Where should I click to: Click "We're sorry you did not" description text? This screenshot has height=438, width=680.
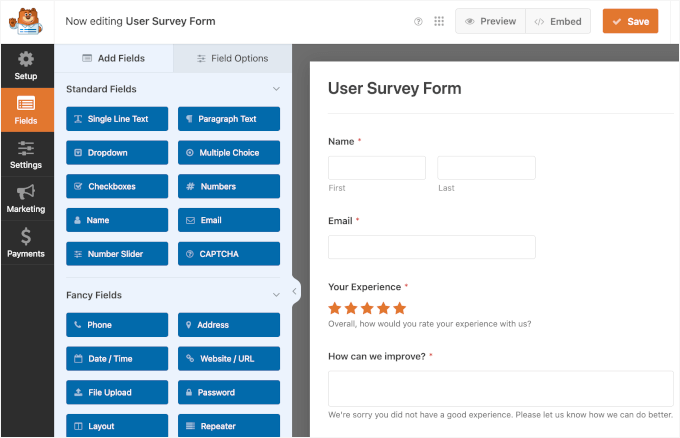pos(500,415)
